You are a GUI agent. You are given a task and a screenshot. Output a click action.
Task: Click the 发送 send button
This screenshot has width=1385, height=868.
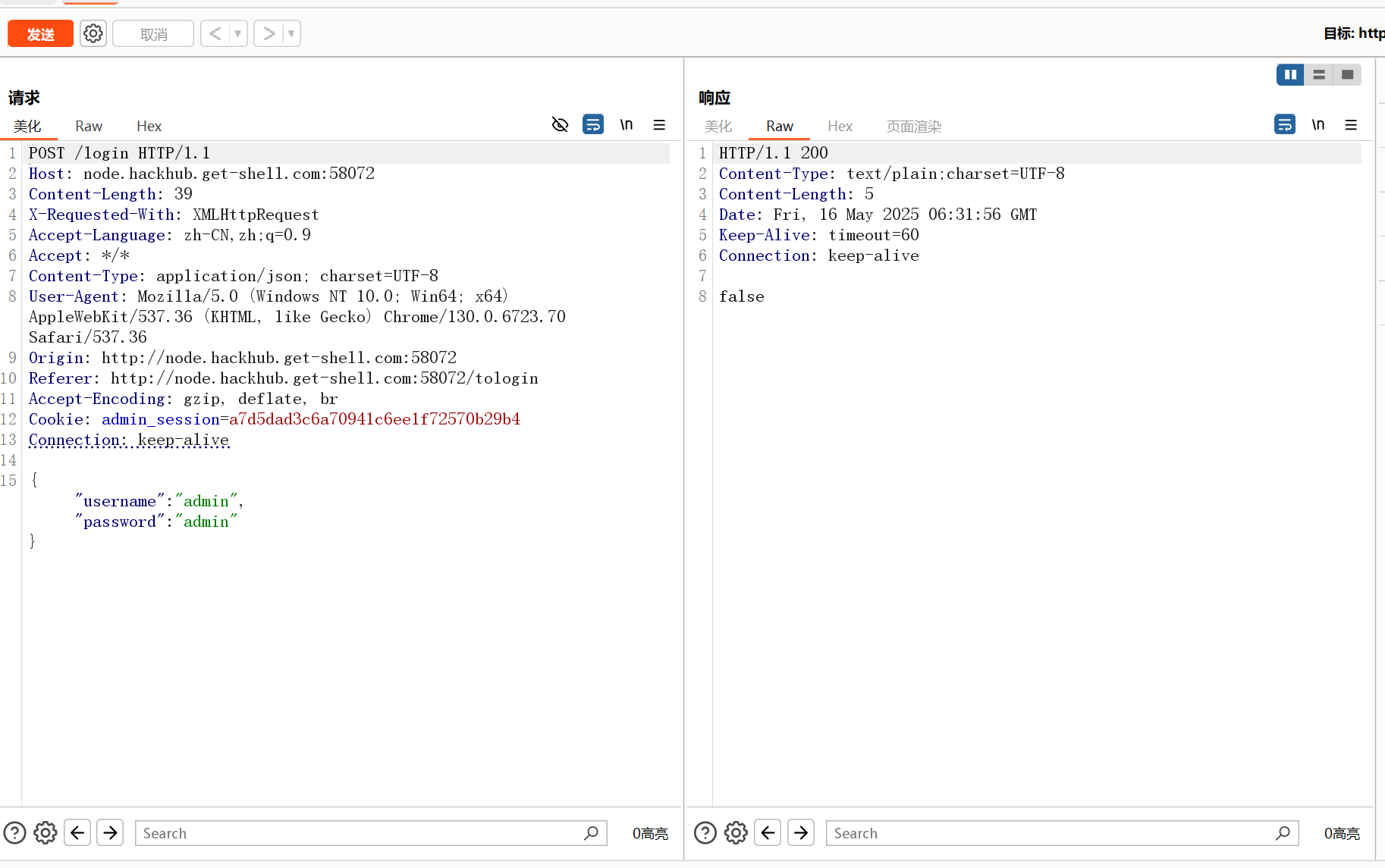[40, 33]
